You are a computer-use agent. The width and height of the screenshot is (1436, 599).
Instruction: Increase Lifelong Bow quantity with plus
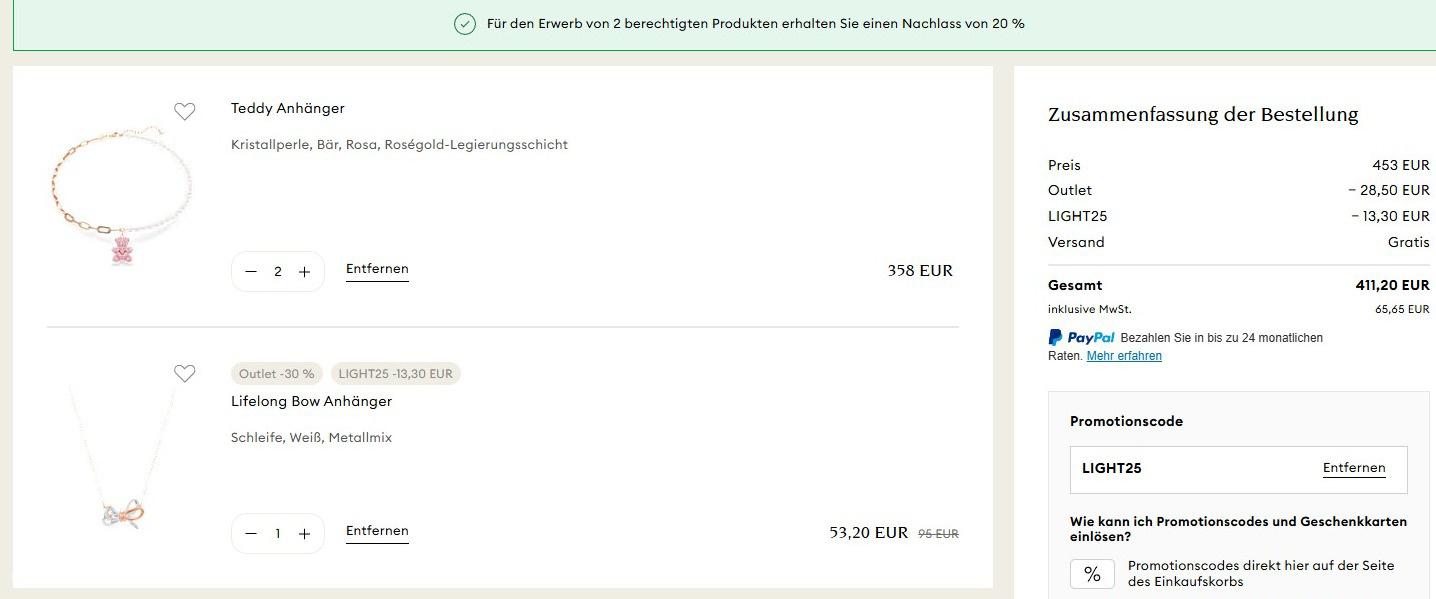[x=305, y=534]
